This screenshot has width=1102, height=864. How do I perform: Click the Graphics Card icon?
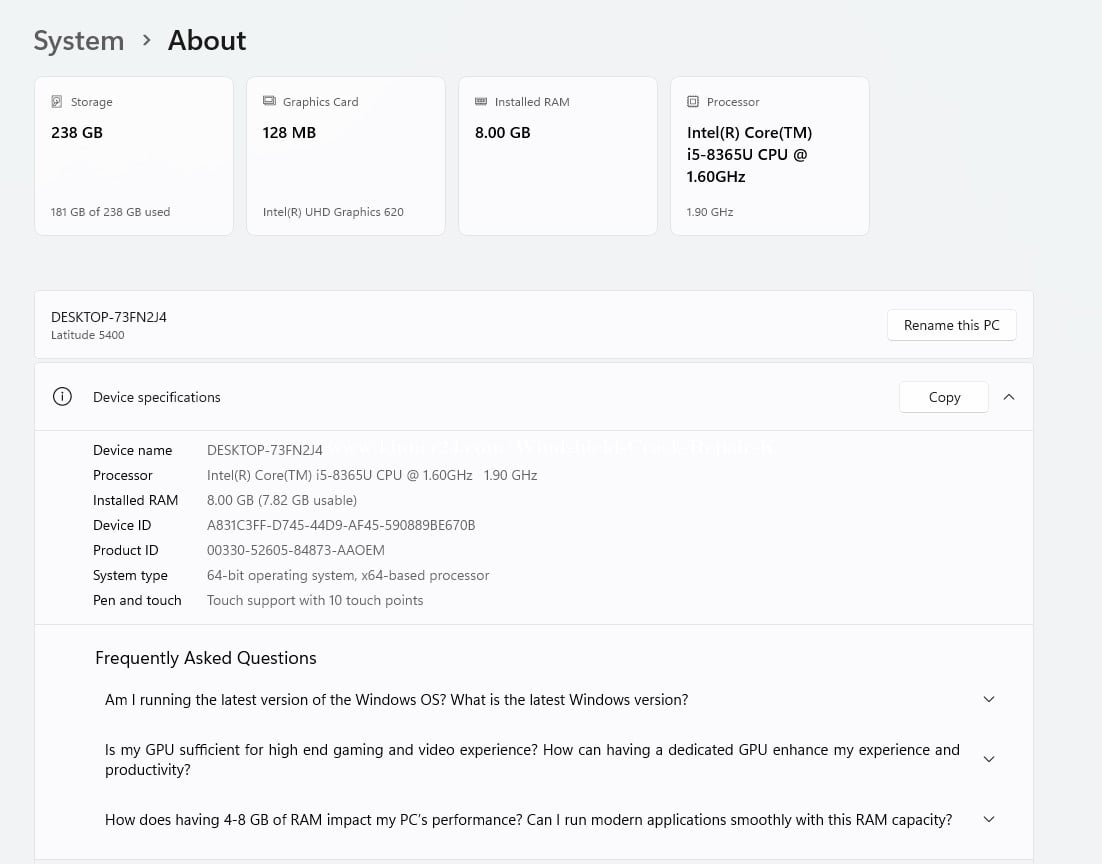point(269,102)
